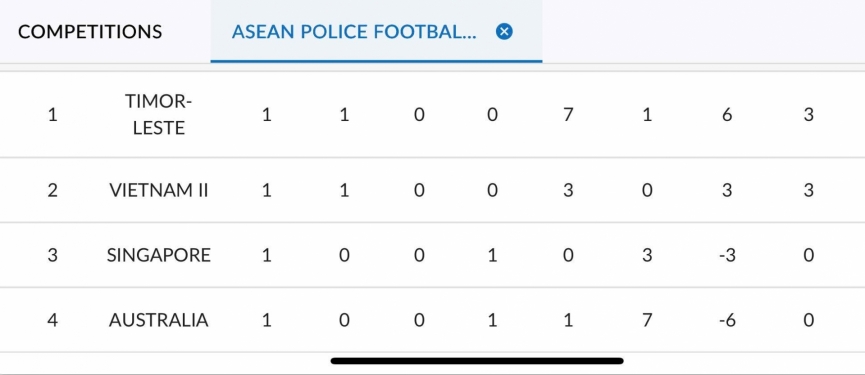865x375 pixels.
Task: Select rank 2 in Vietnam II row
Action: click(x=52, y=190)
